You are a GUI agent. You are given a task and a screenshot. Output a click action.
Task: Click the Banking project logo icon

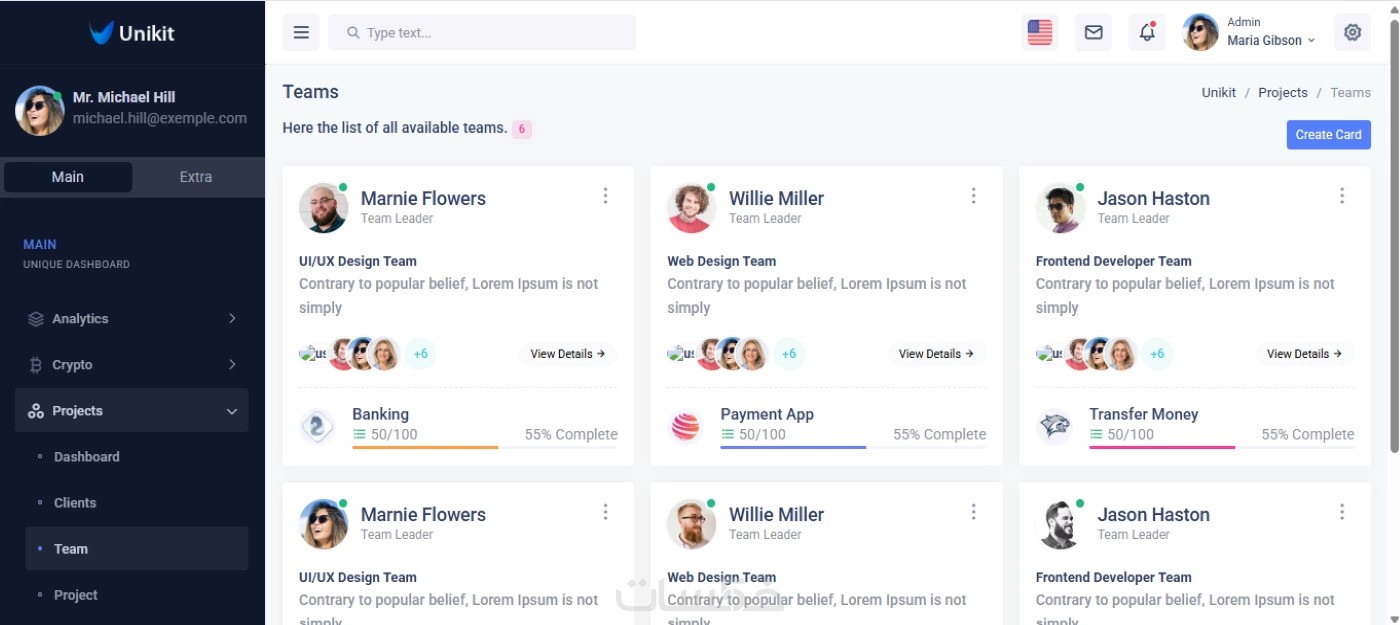click(317, 427)
